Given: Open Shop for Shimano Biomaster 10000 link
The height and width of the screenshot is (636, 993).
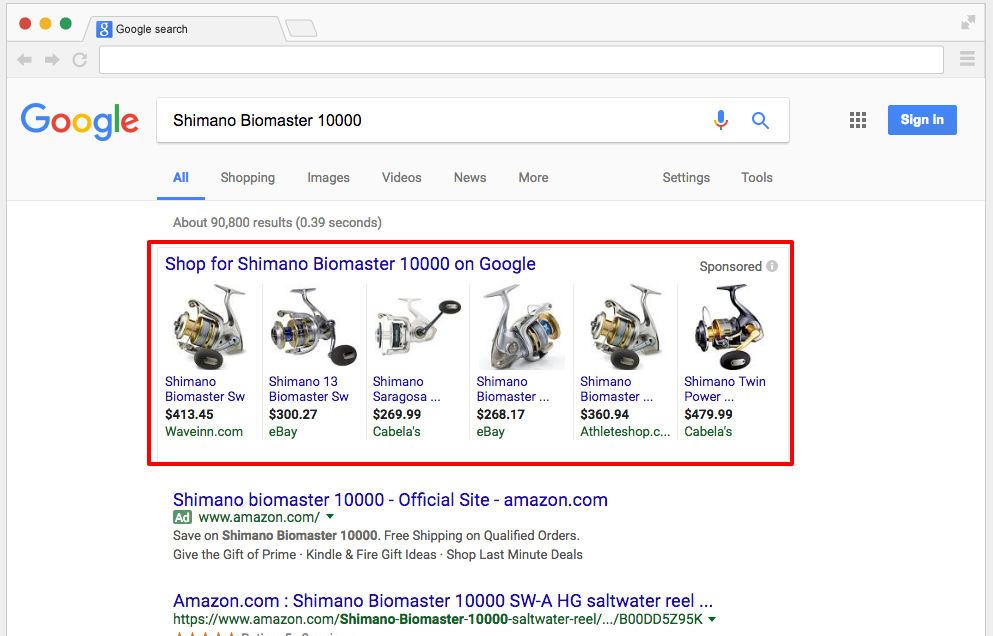Looking at the screenshot, I should [x=350, y=264].
